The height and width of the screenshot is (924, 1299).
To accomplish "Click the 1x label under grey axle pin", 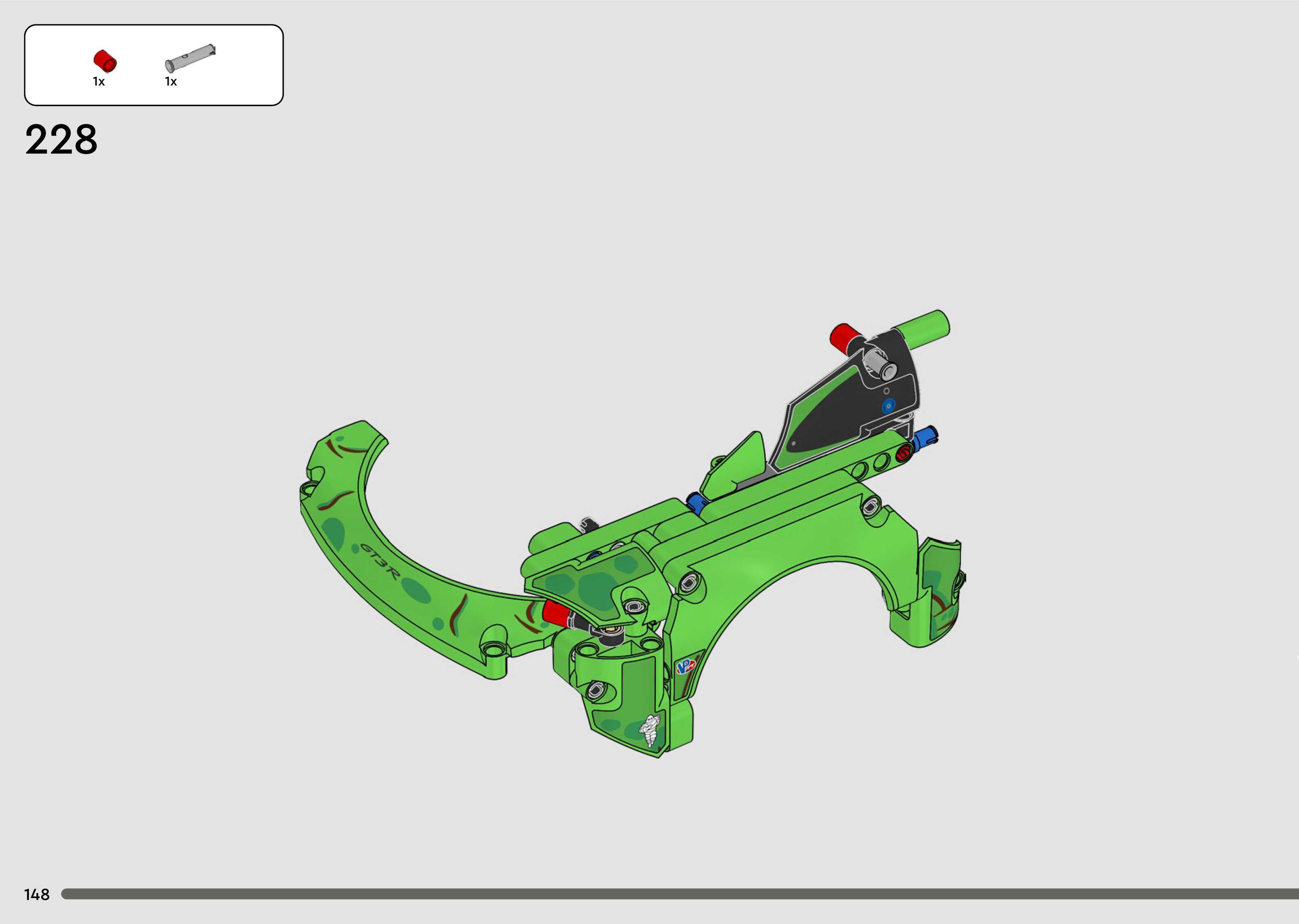I will point(171,82).
